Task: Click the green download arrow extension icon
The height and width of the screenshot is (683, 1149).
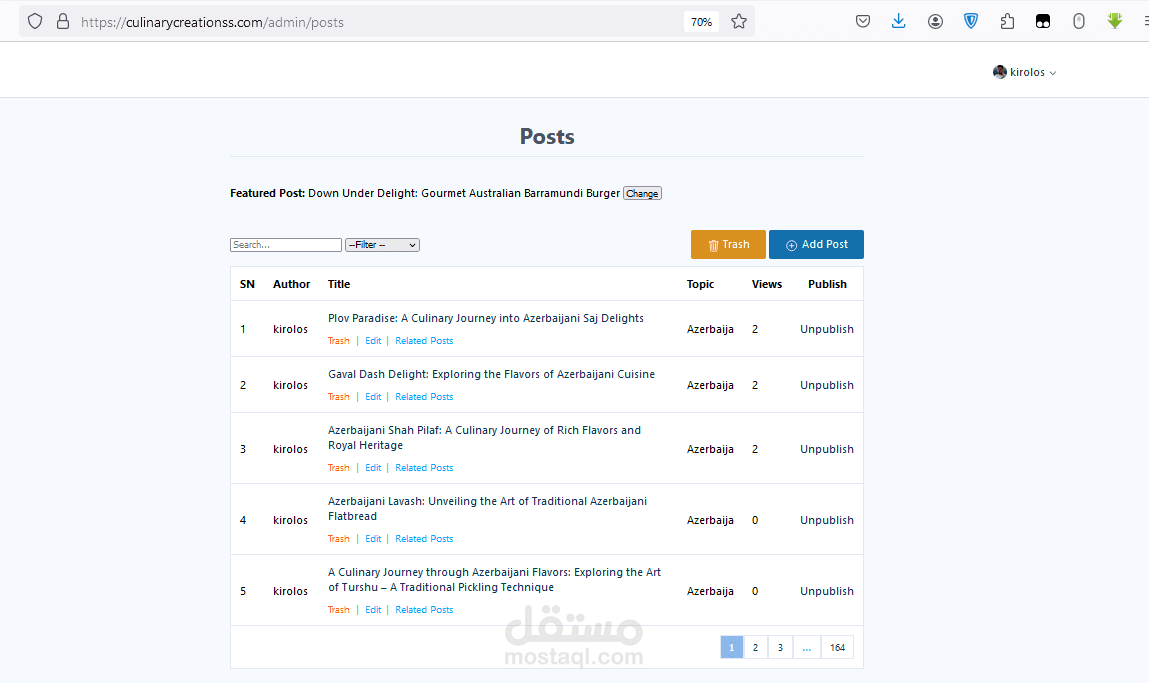Action: tap(1115, 21)
